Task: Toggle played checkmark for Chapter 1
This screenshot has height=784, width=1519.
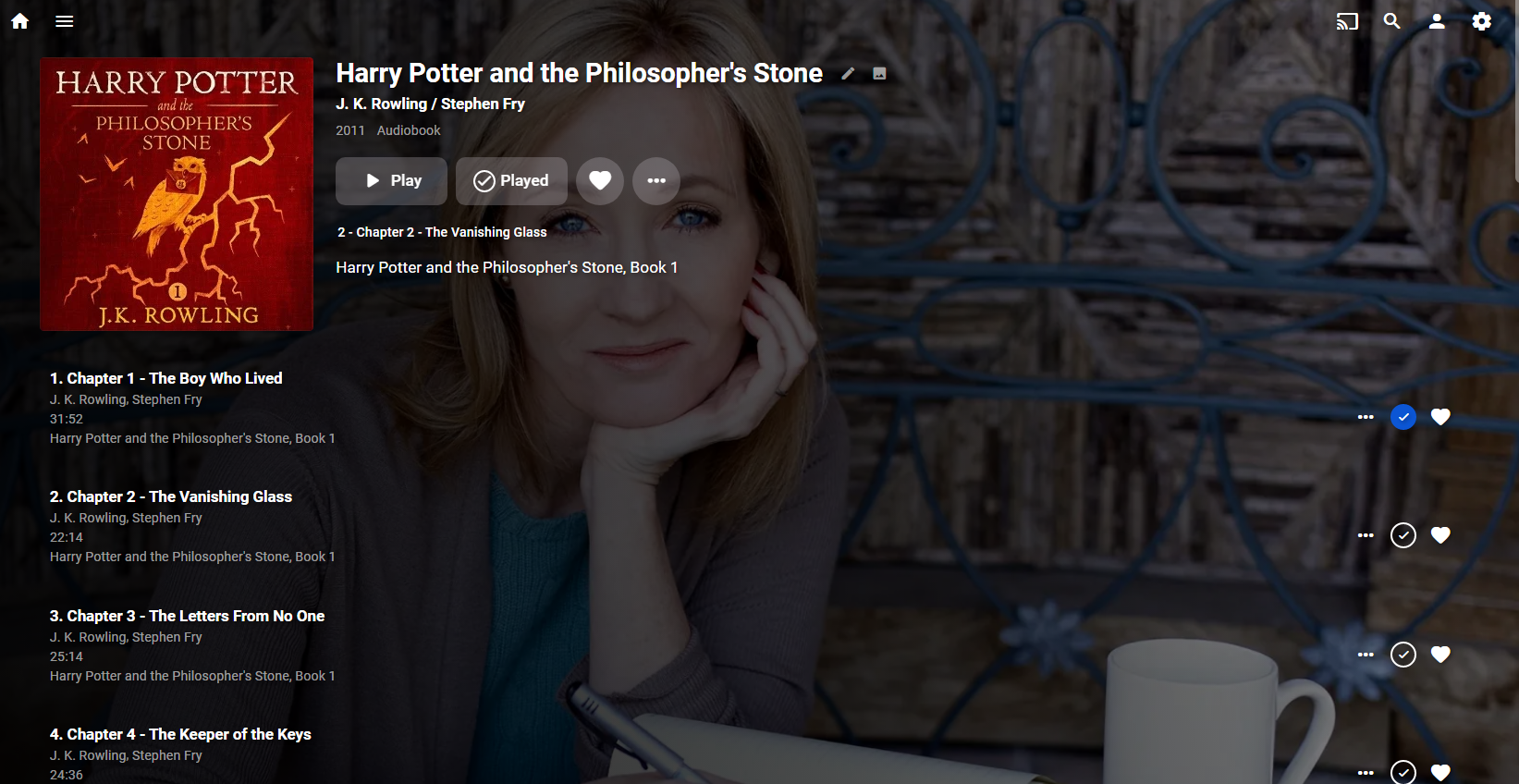Action: pos(1403,417)
